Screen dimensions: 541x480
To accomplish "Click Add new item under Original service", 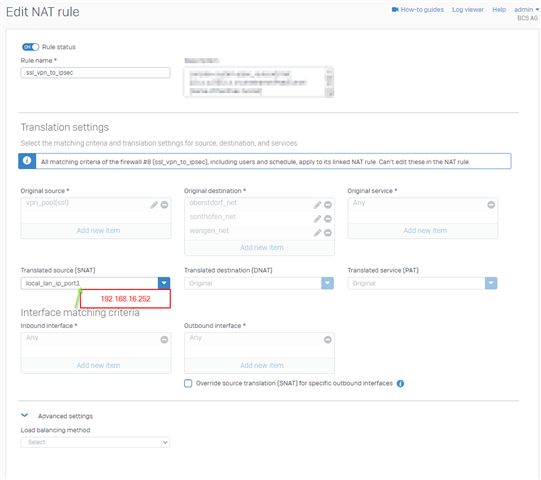I will (x=425, y=231).
